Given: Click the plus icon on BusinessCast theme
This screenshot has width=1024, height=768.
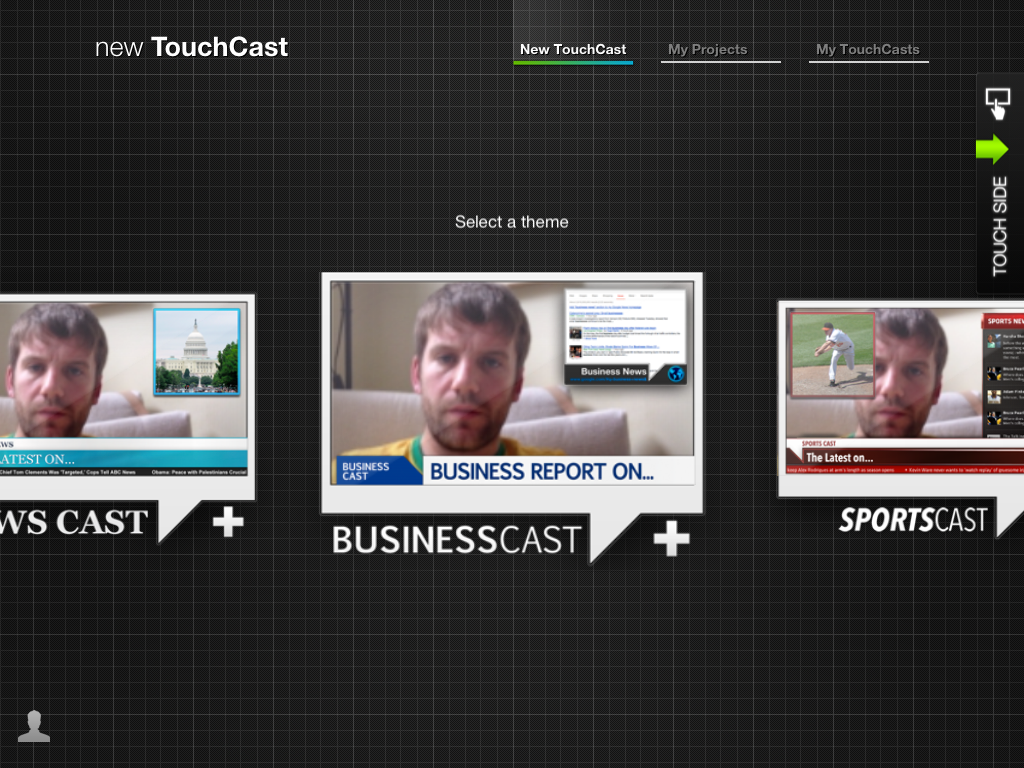Looking at the screenshot, I should pyautogui.click(x=672, y=539).
